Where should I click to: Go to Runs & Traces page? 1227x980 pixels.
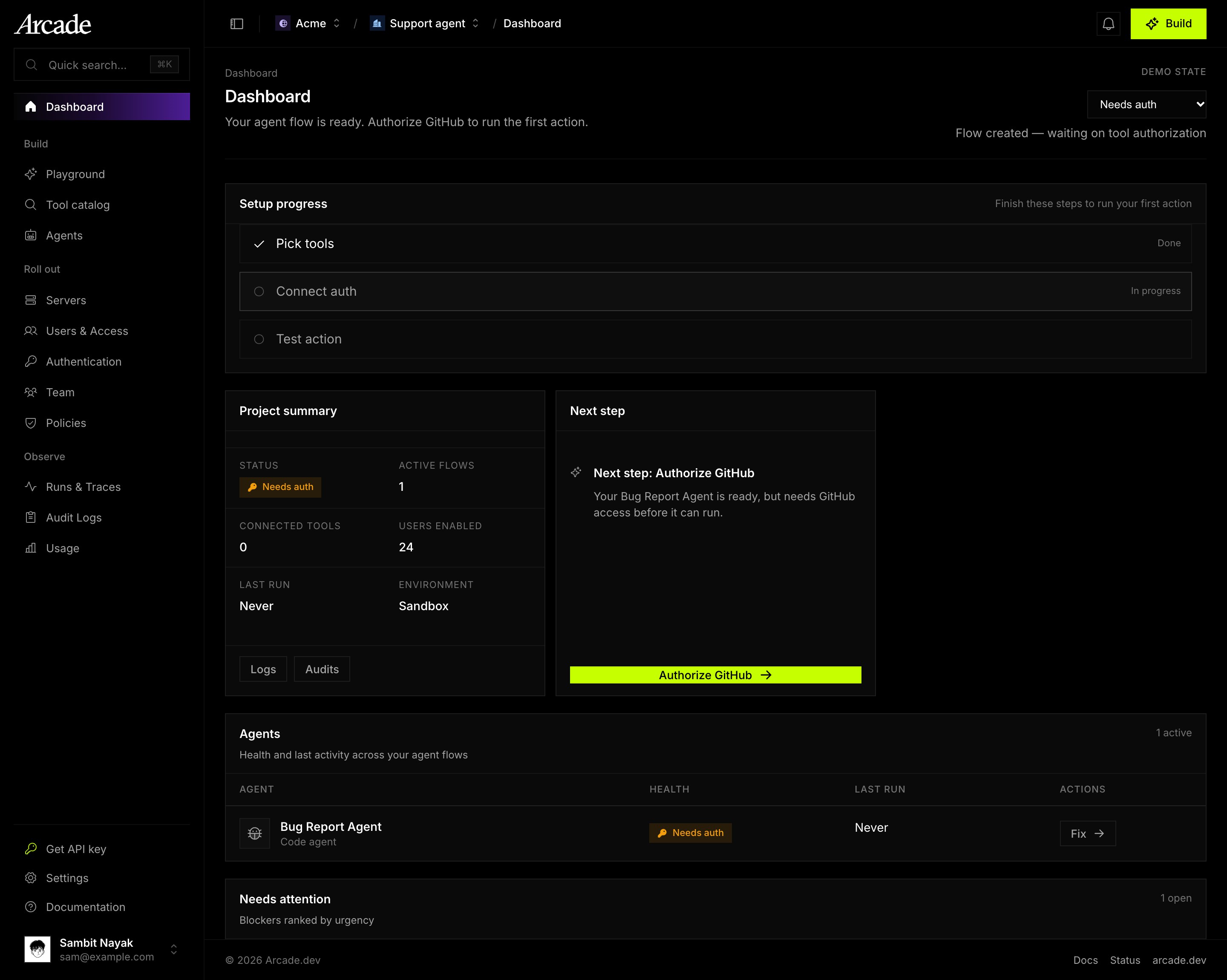pyautogui.click(x=102, y=487)
